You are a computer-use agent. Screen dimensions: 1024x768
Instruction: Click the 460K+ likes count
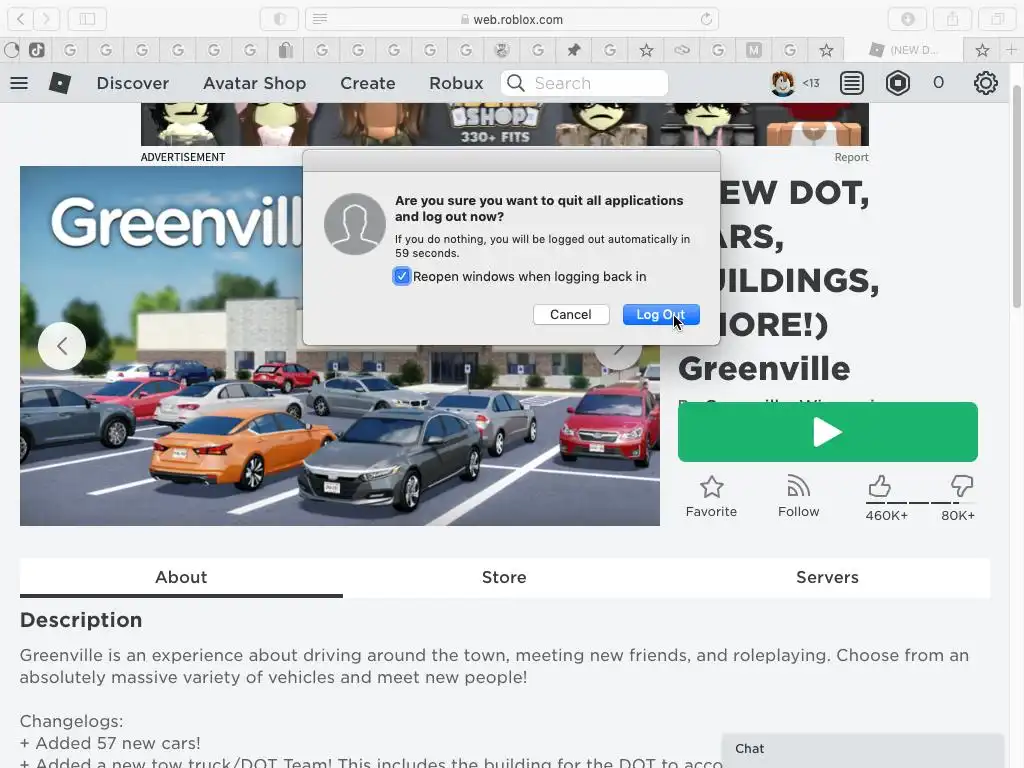[x=886, y=515]
